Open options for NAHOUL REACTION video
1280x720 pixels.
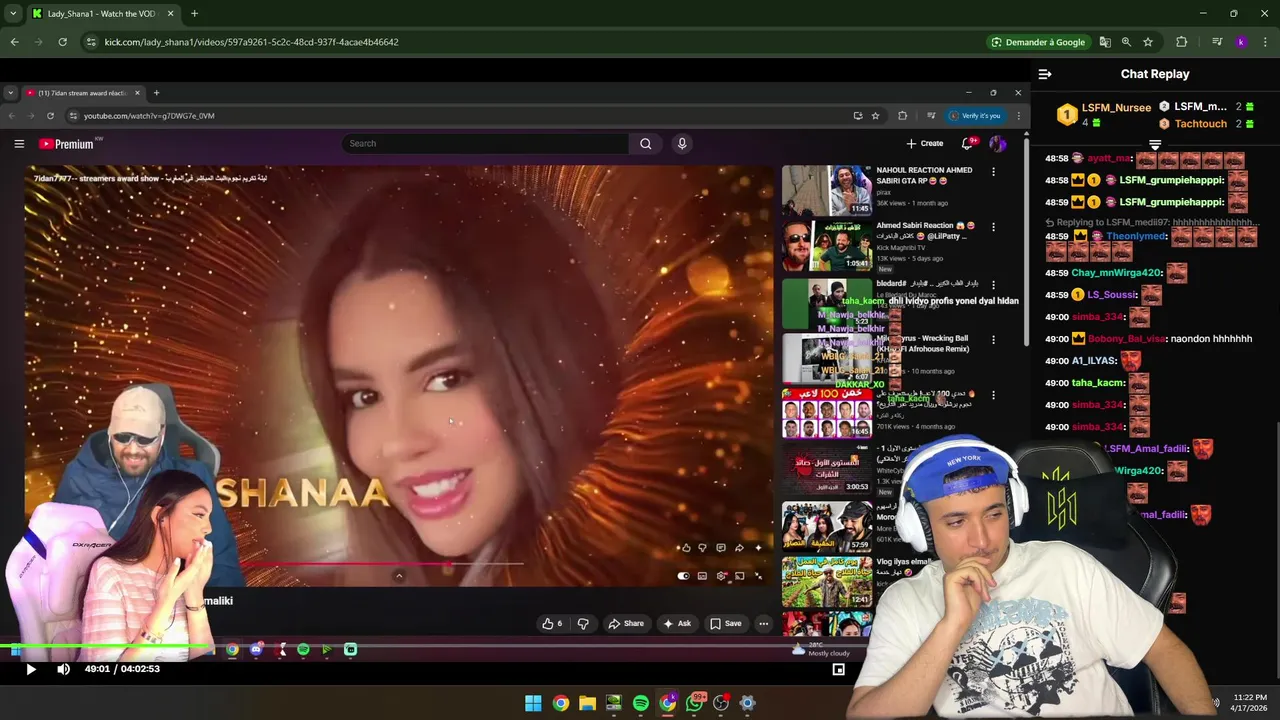(993, 172)
